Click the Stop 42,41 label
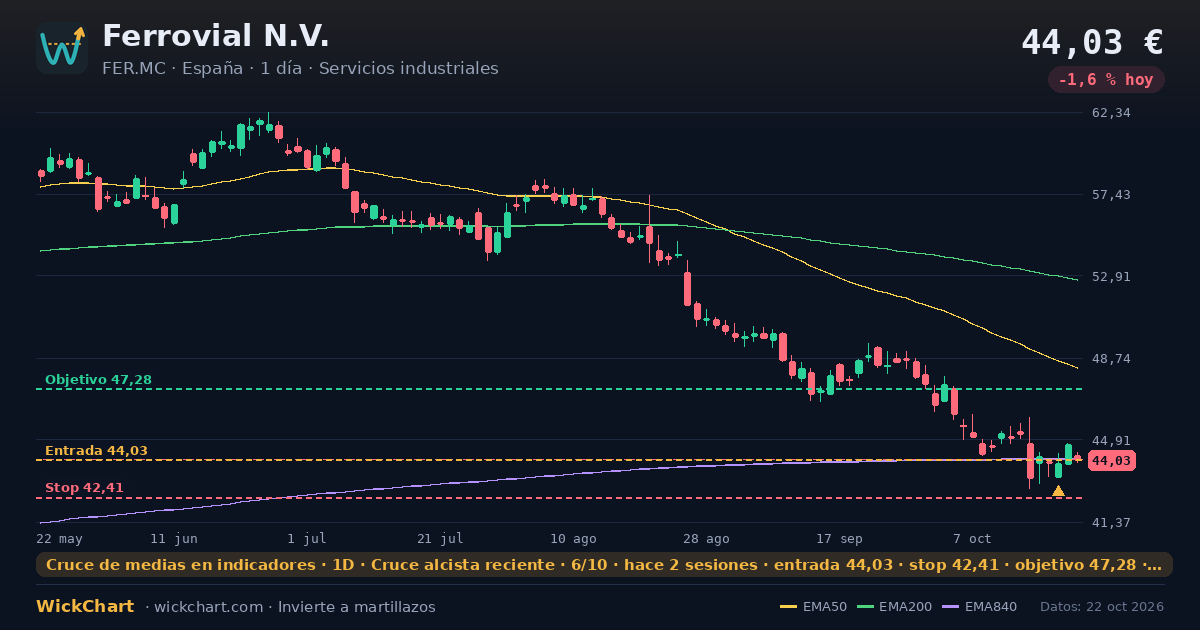The width and height of the screenshot is (1200, 630). tap(84, 488)
